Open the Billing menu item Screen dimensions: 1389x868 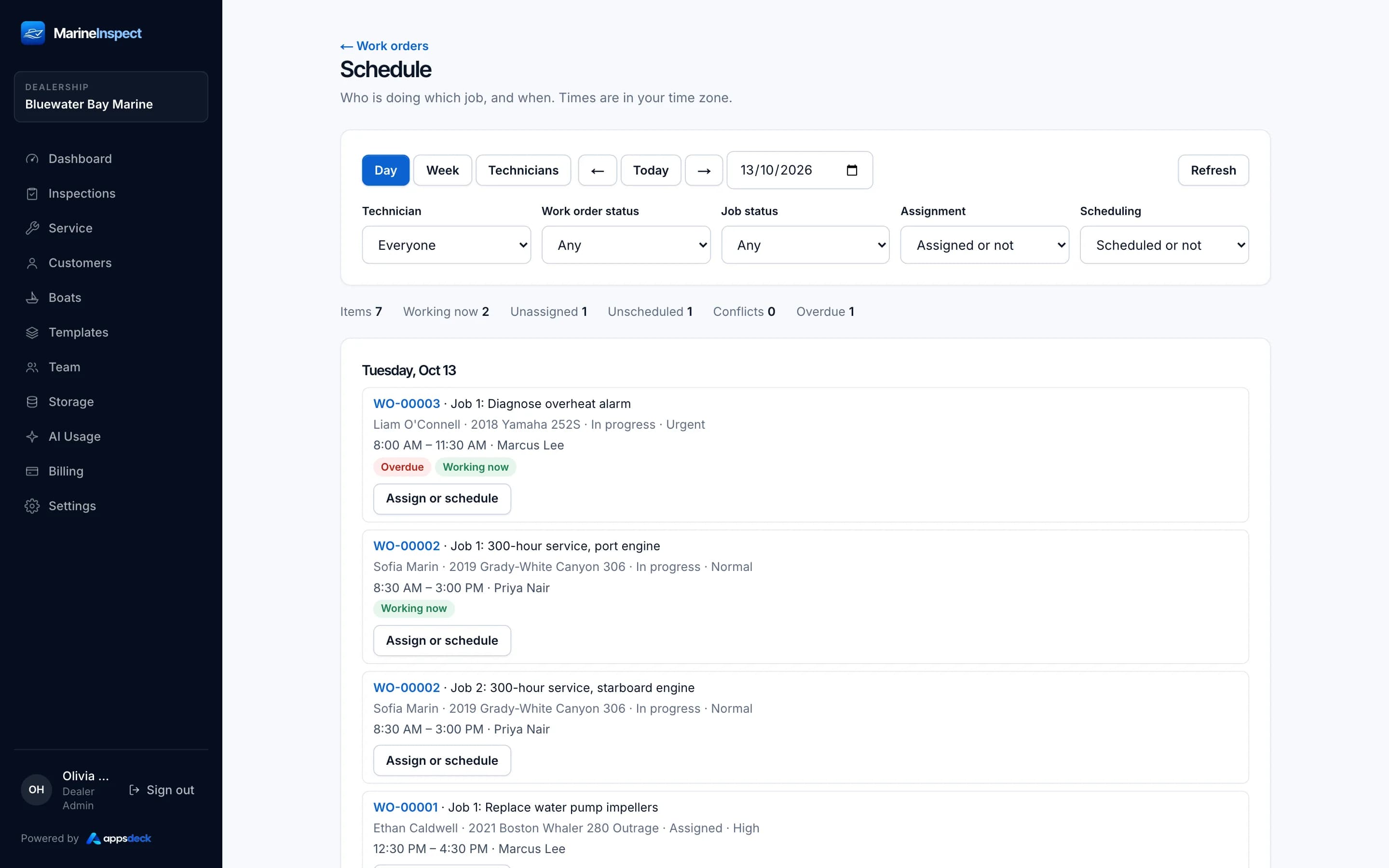[x=111, y=471]
